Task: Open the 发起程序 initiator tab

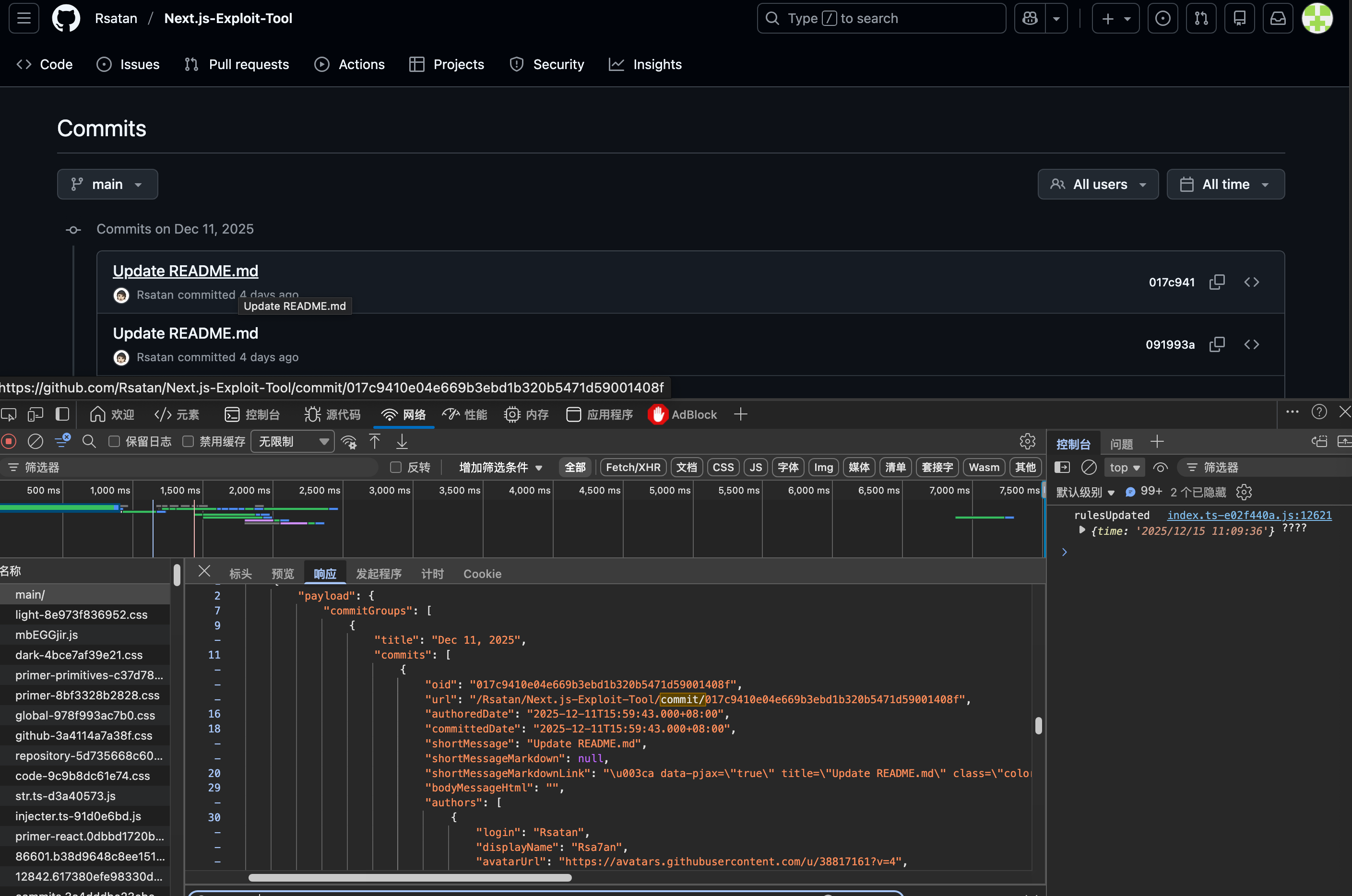Action: (x=379, y=573)
